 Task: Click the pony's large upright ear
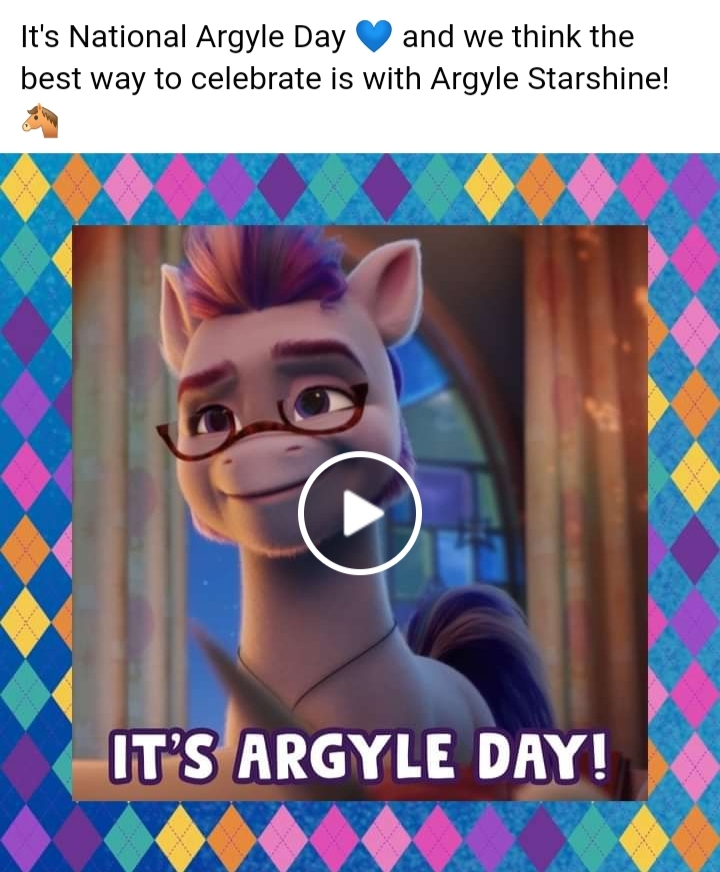(x=387, y=289)
